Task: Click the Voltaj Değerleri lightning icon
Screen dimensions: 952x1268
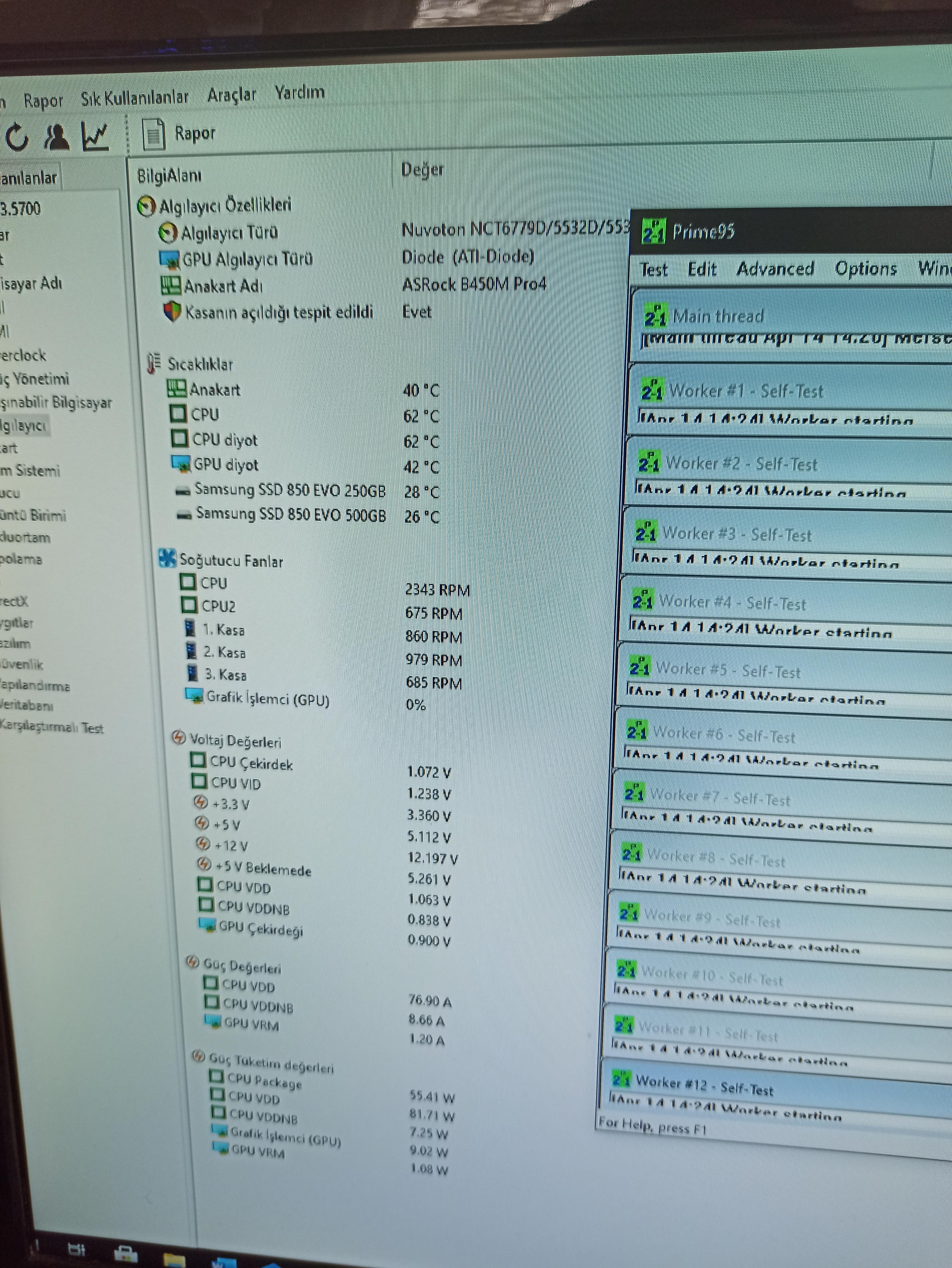Action: 179,738
